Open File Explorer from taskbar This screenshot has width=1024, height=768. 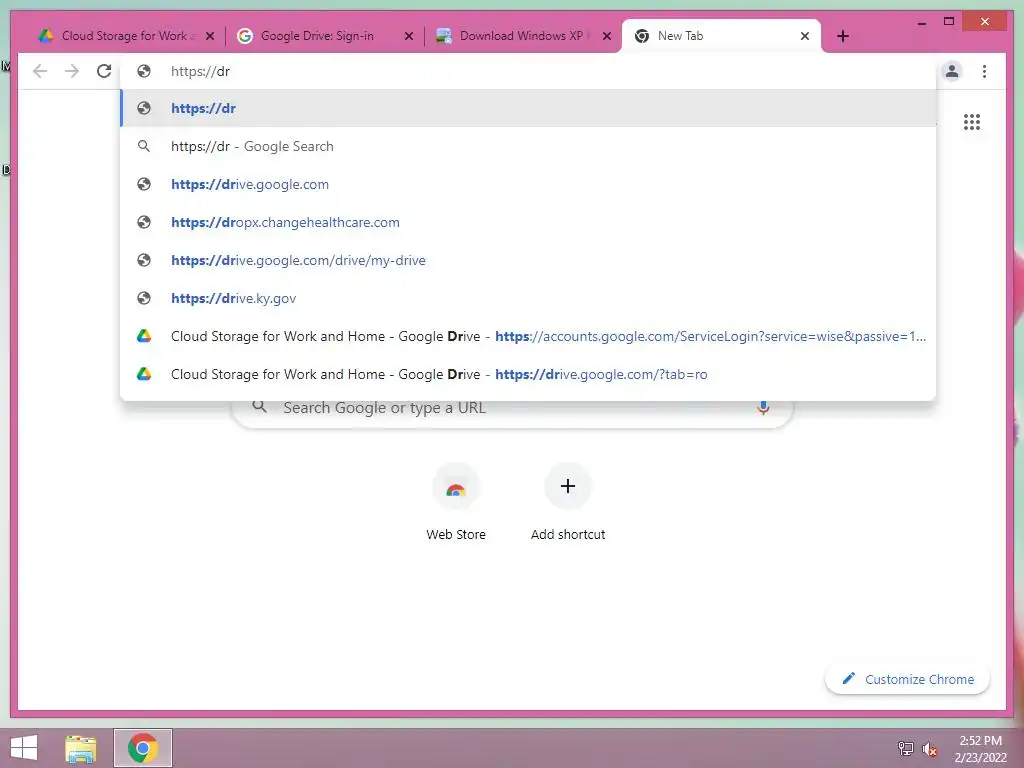pyautogui.click(x=81, y=748)
